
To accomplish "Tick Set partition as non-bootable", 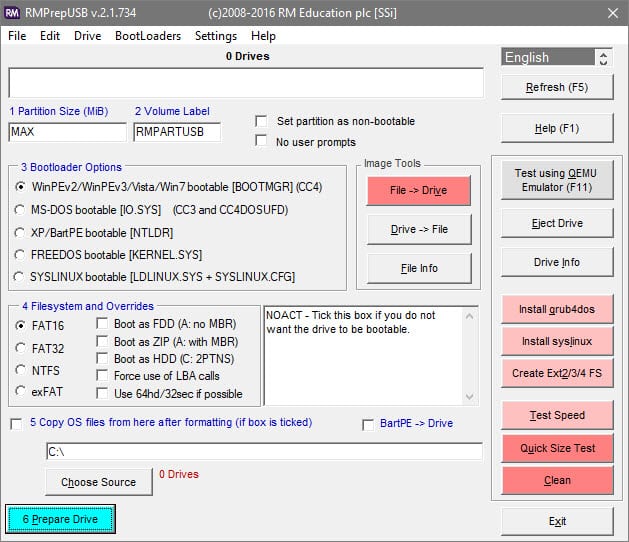I will pyautogui.click(x=261, y=121).
